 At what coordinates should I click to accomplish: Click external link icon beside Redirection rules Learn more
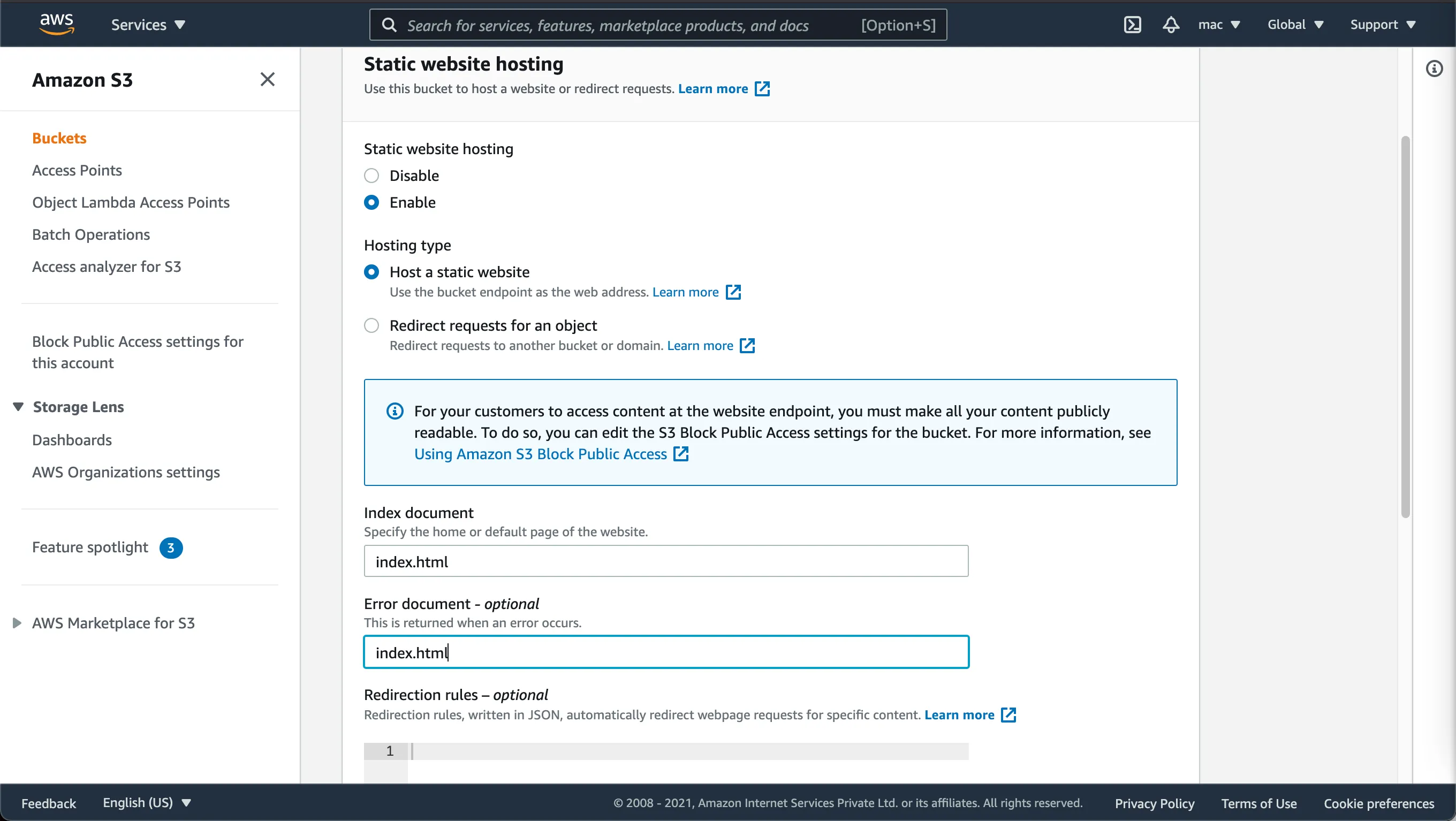click(x=1008, y=715)
